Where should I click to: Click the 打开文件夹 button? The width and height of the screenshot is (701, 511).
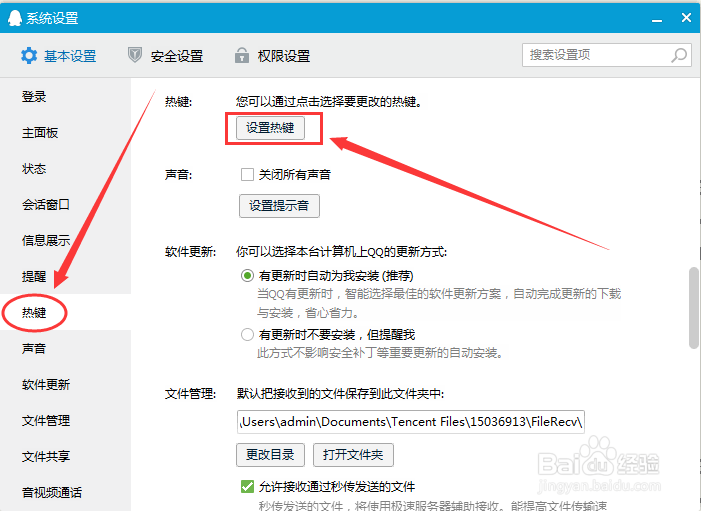pyautogui.click(x=353, y=455)
